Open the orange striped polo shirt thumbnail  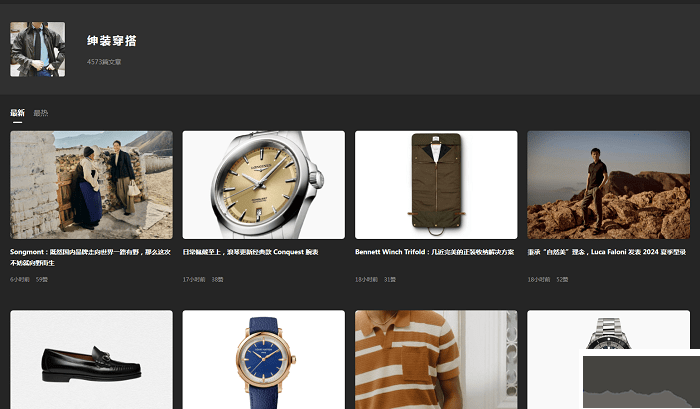pos(436,359)
